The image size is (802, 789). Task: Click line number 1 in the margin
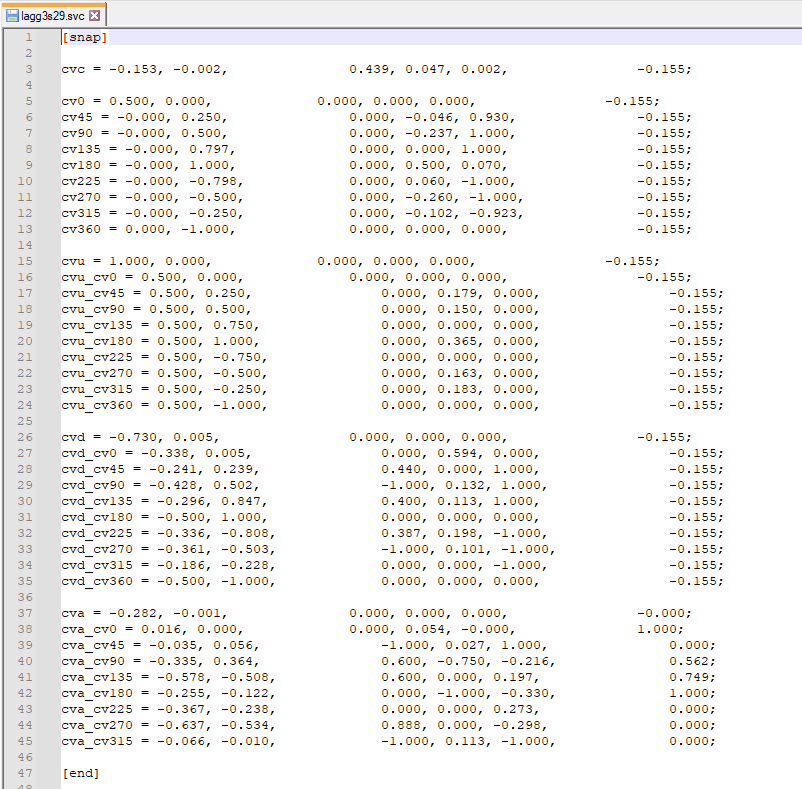[x=29, y=37]
